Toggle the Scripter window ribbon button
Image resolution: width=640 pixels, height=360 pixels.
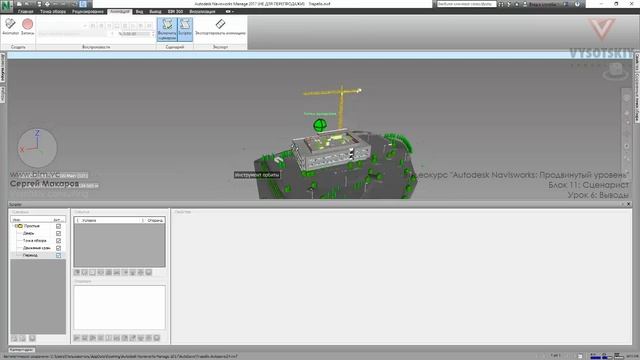pyautogui.click(x=185, y=29)
